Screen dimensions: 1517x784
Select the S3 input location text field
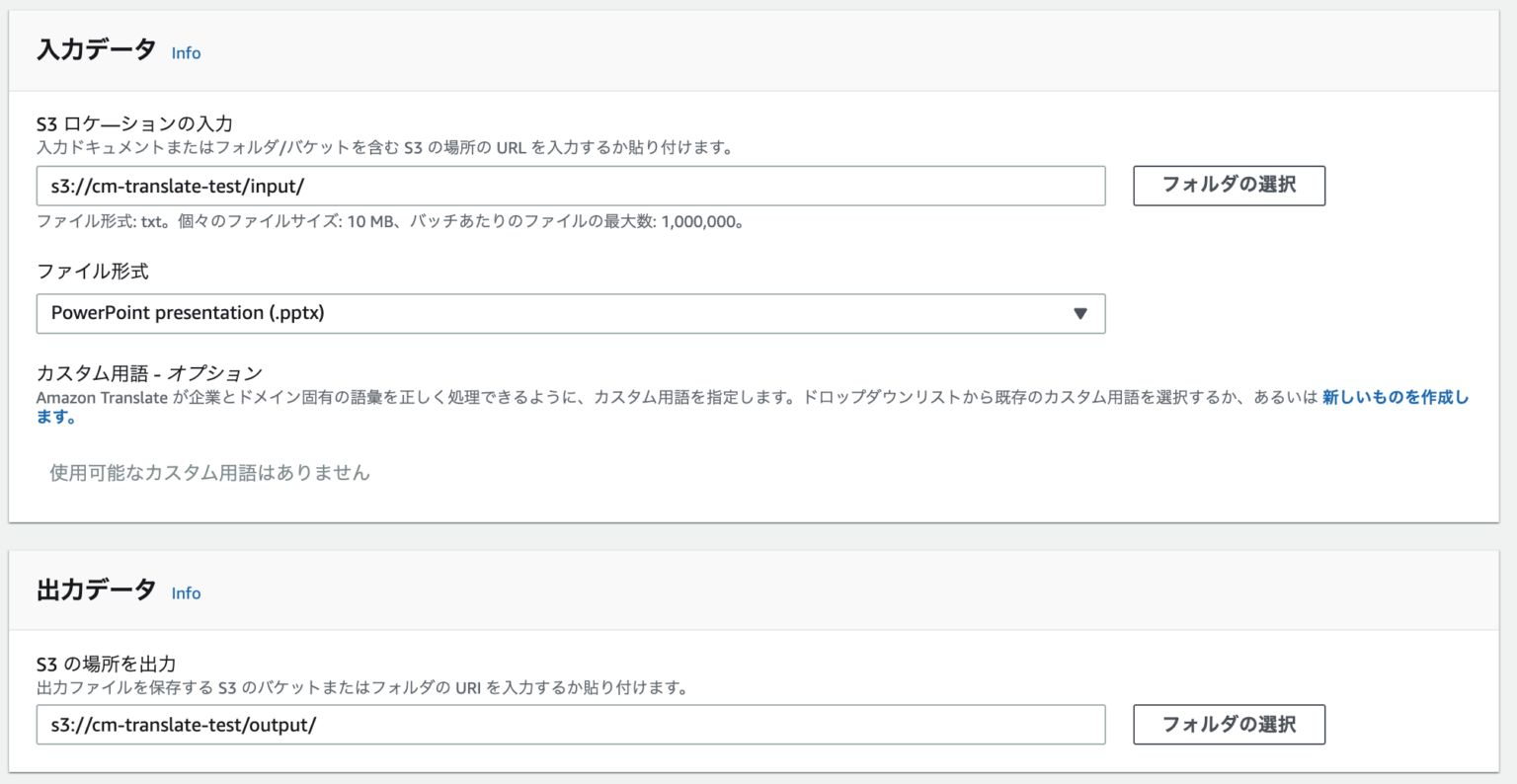(571, 186)
